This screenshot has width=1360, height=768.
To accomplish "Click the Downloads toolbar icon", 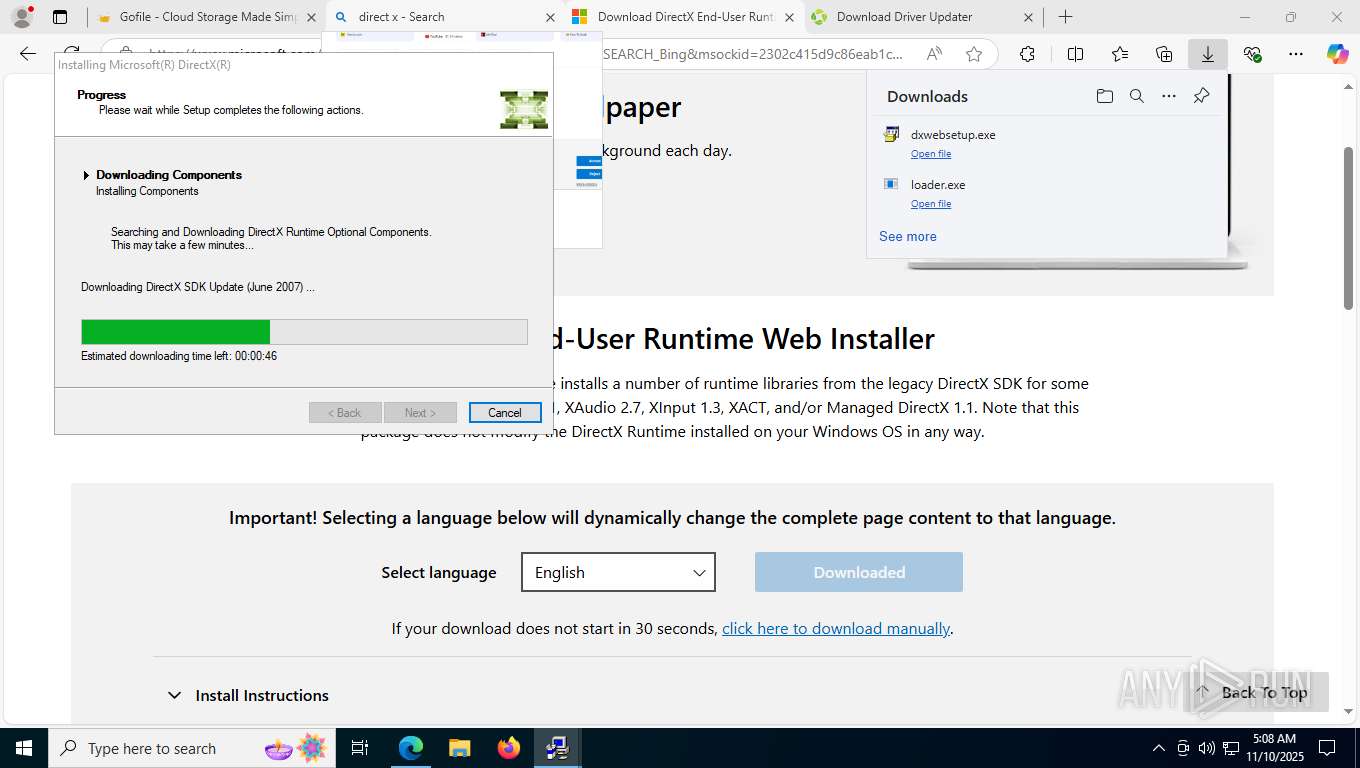I will pos(1208,54).
